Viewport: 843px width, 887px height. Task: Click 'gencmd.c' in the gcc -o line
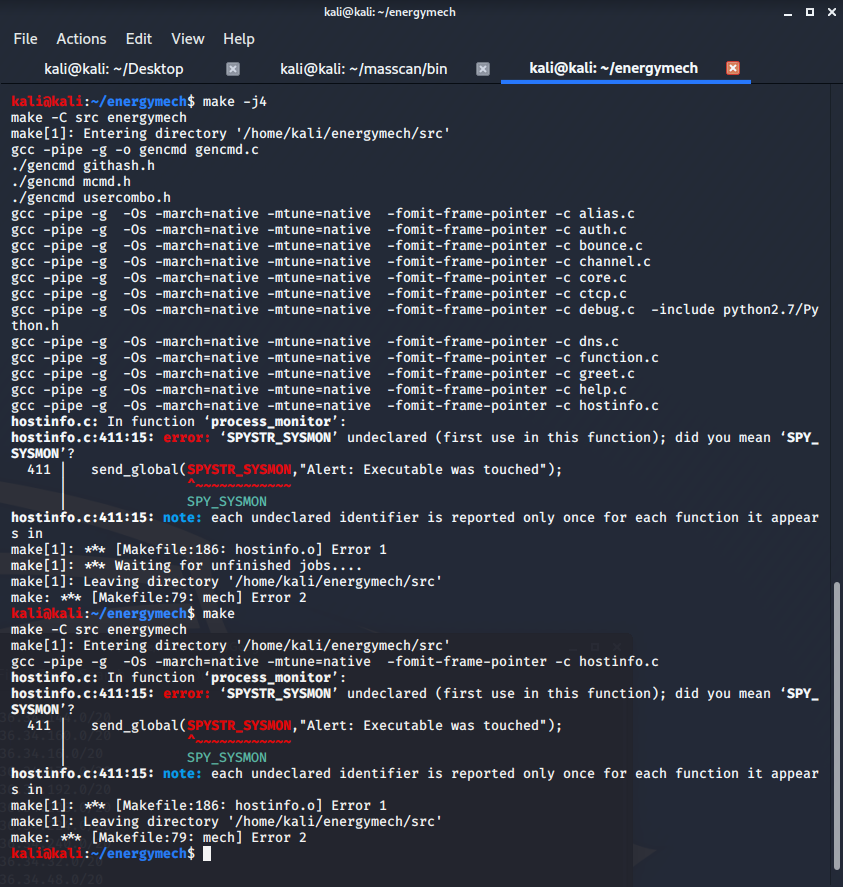pyautogui.click(x=227, y=150)
